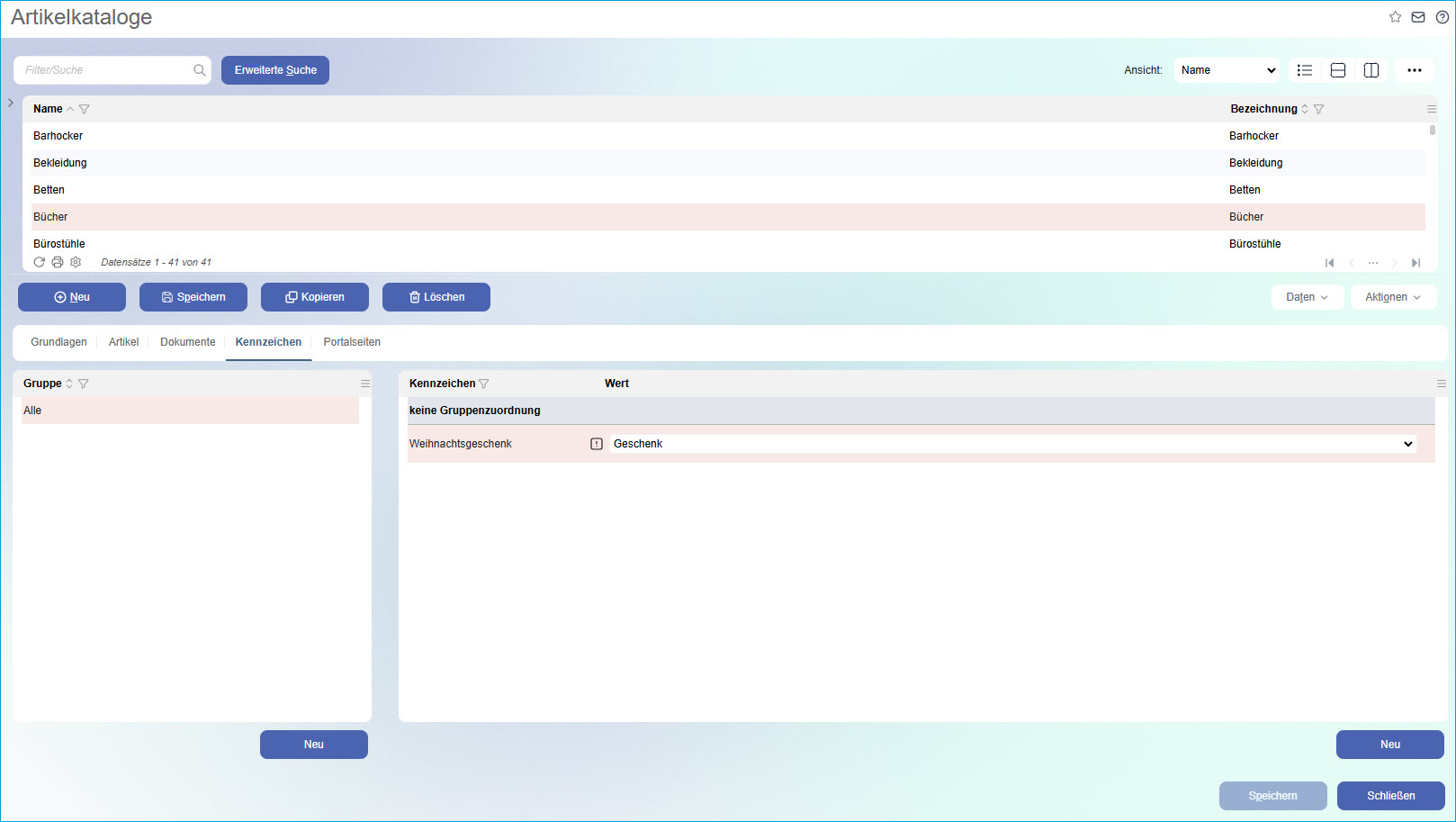Select the Betten catalog row

(x=729, y=190)
